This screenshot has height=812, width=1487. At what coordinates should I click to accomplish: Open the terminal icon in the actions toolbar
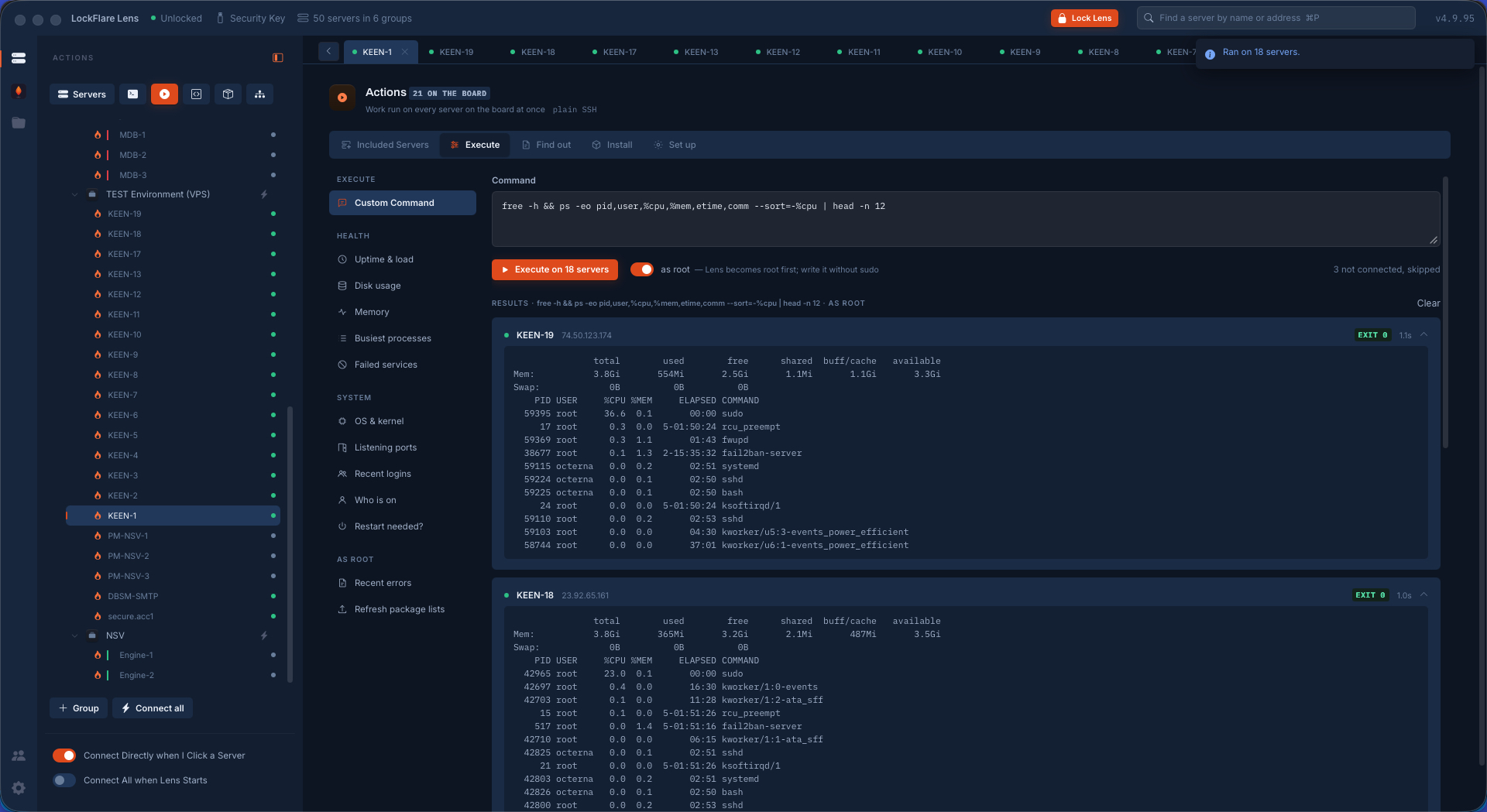[132, 94]
